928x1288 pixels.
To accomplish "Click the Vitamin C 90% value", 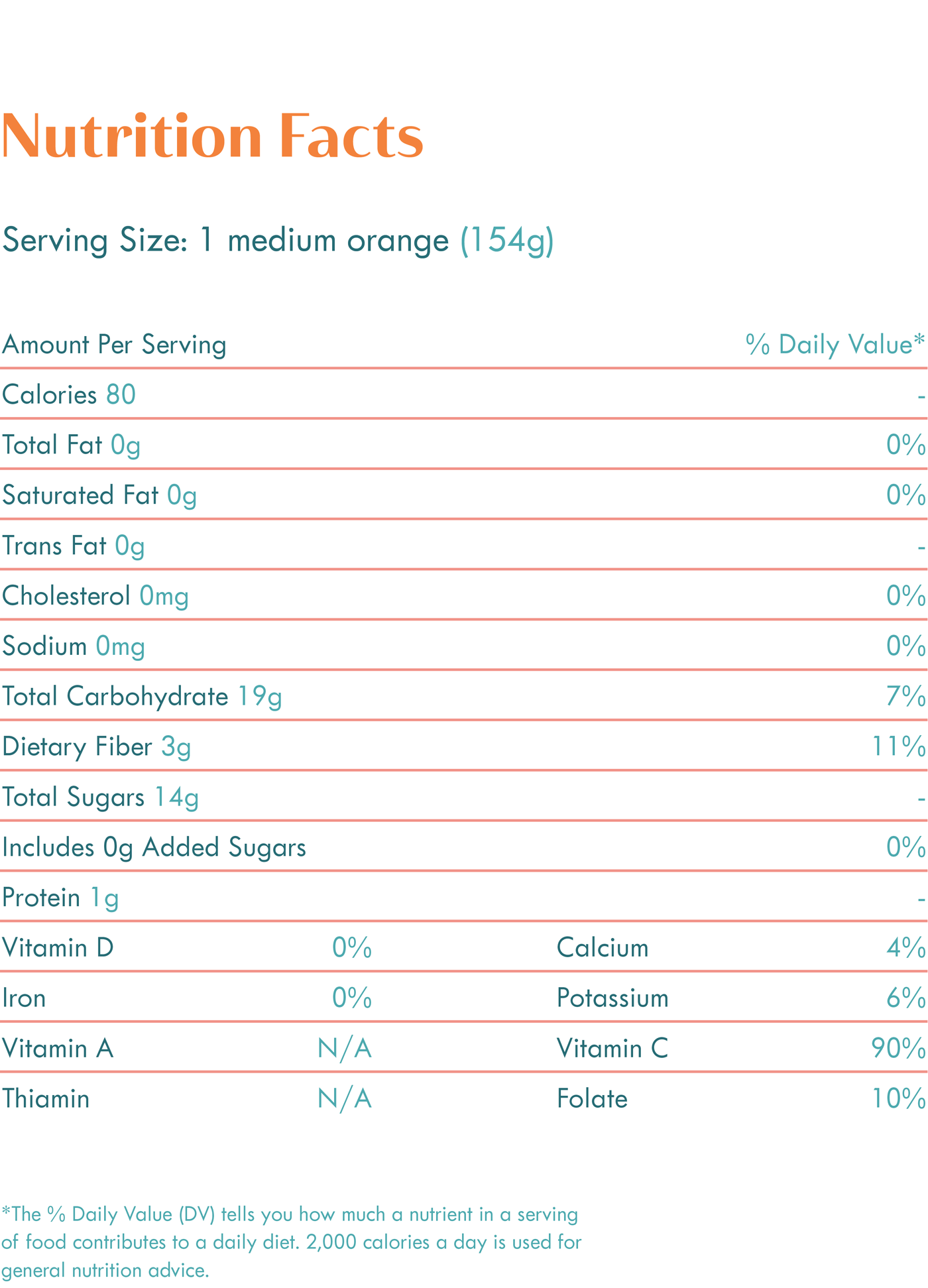I will pyautogui.click(x=898, y=1049).
